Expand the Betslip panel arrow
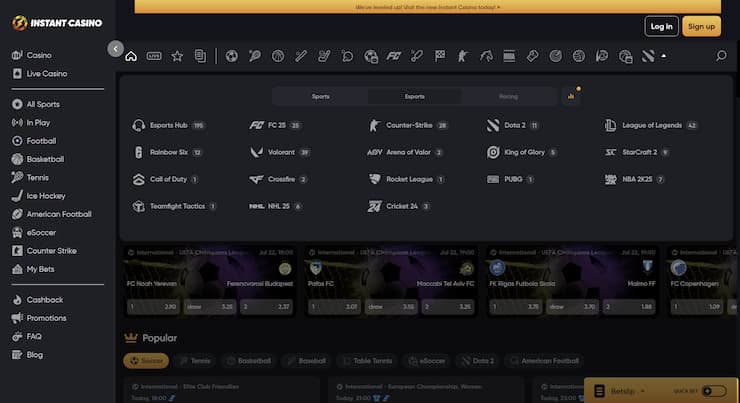Screen dimensions: 740x403 pyautogui.click(x=642, y=391)
